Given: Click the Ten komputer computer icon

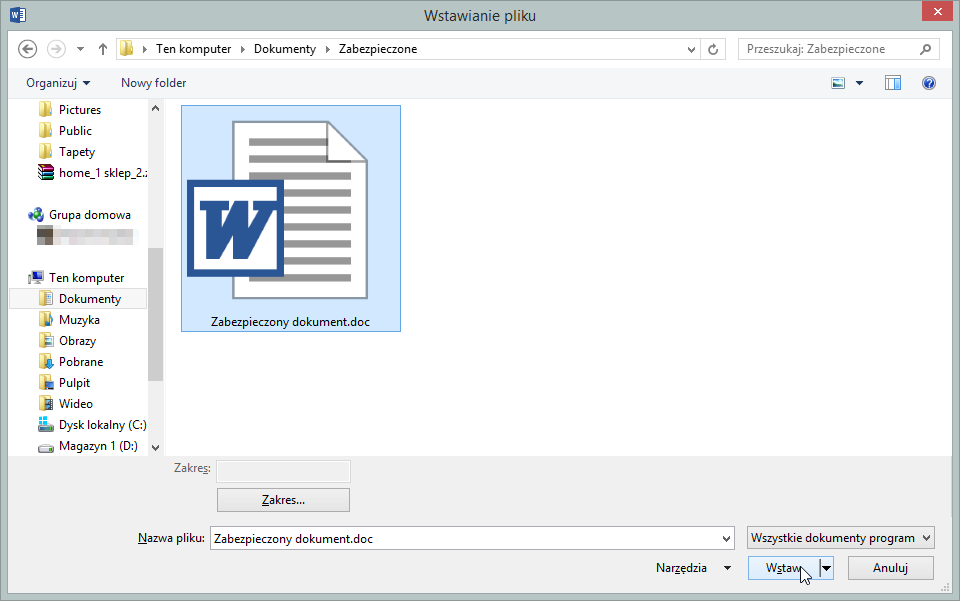Looking at the screenshot, I should (x=36, y=278).
